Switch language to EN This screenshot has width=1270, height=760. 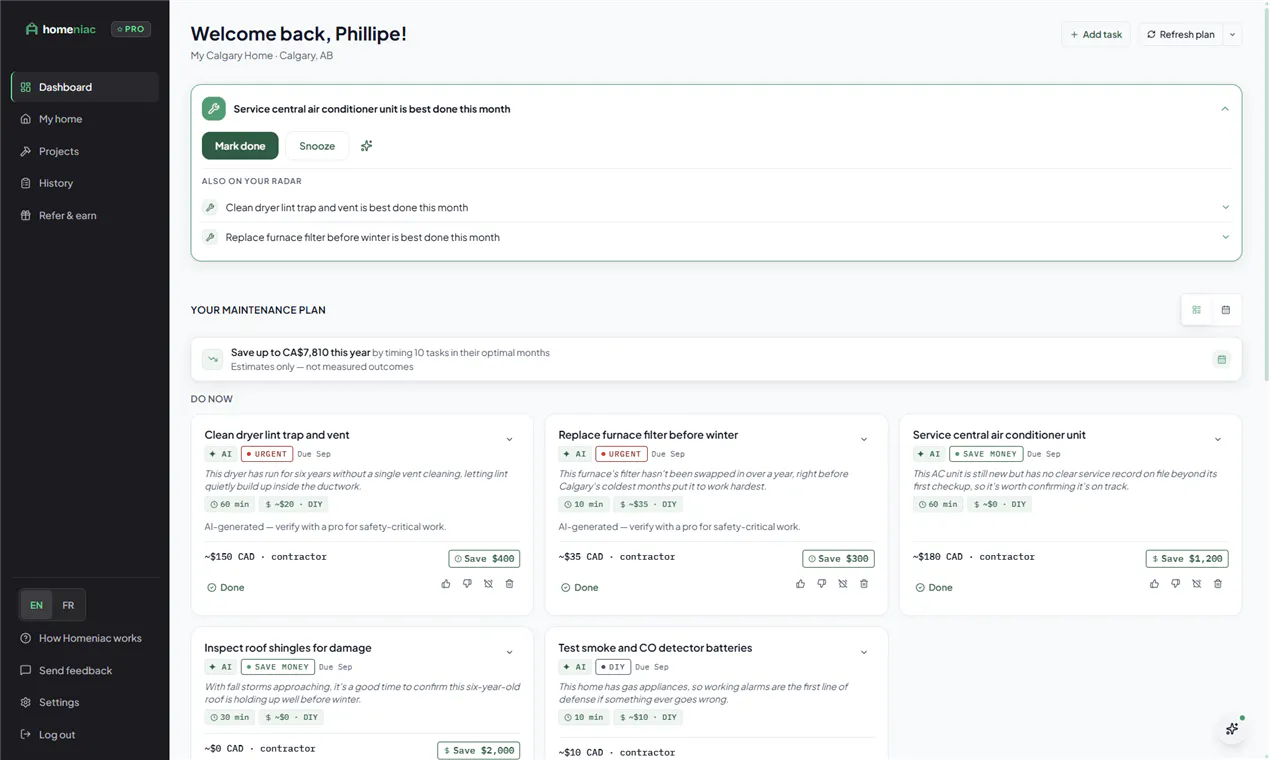(36, 605)
